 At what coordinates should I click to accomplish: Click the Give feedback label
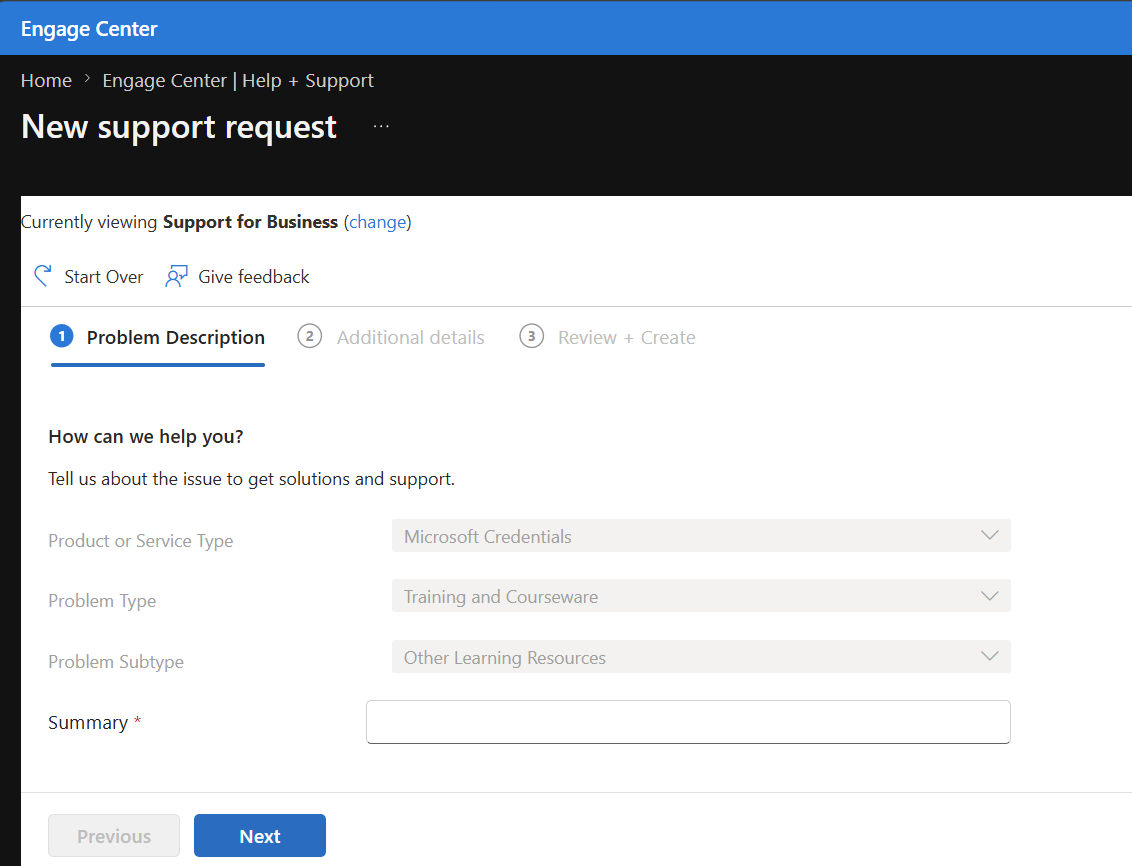tap(253, 277)
